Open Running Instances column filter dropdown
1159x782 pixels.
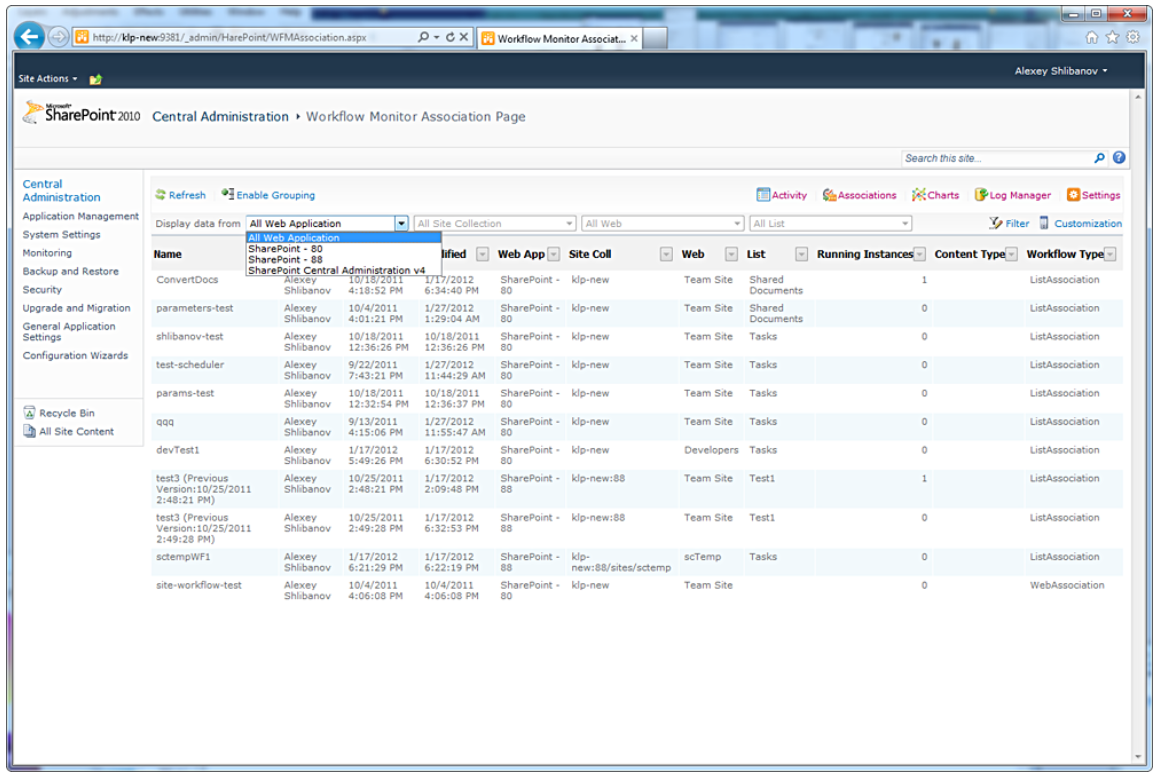pos(919,255)
